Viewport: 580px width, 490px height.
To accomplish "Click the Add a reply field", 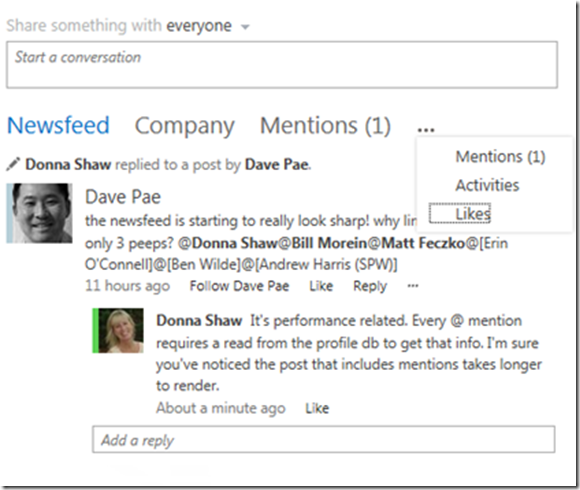I will tap(324, 440).
